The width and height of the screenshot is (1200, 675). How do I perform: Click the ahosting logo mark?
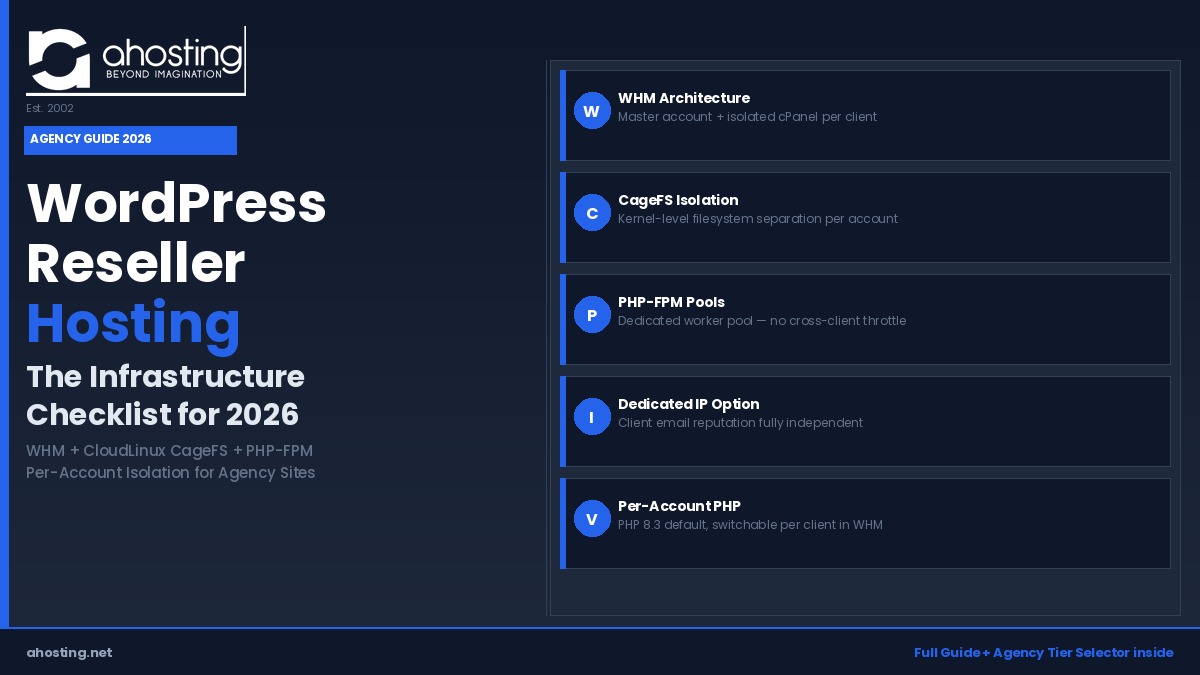pyautogui.click(x=61, y=60)
